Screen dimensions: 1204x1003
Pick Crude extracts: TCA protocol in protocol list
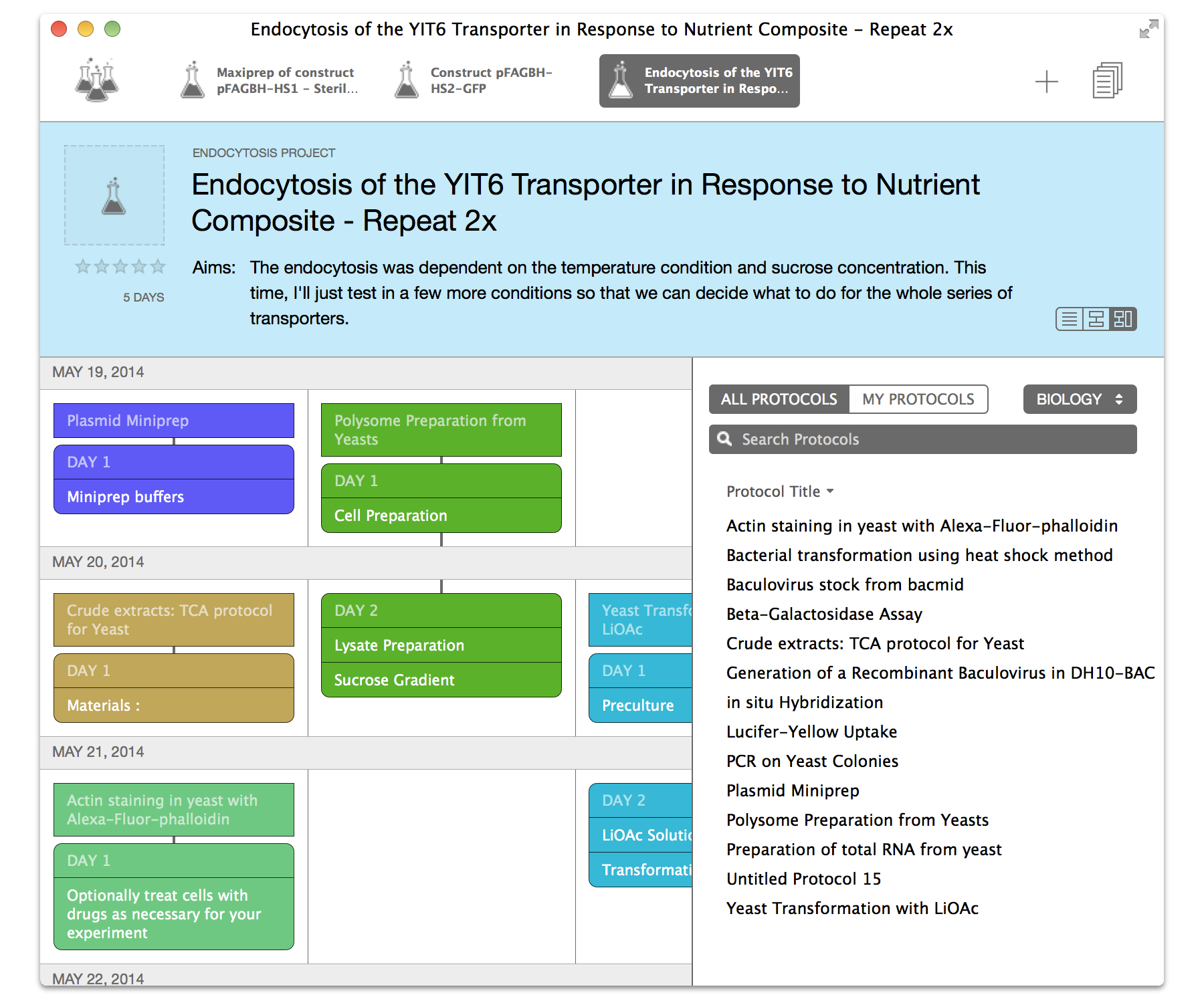(875, 643)
